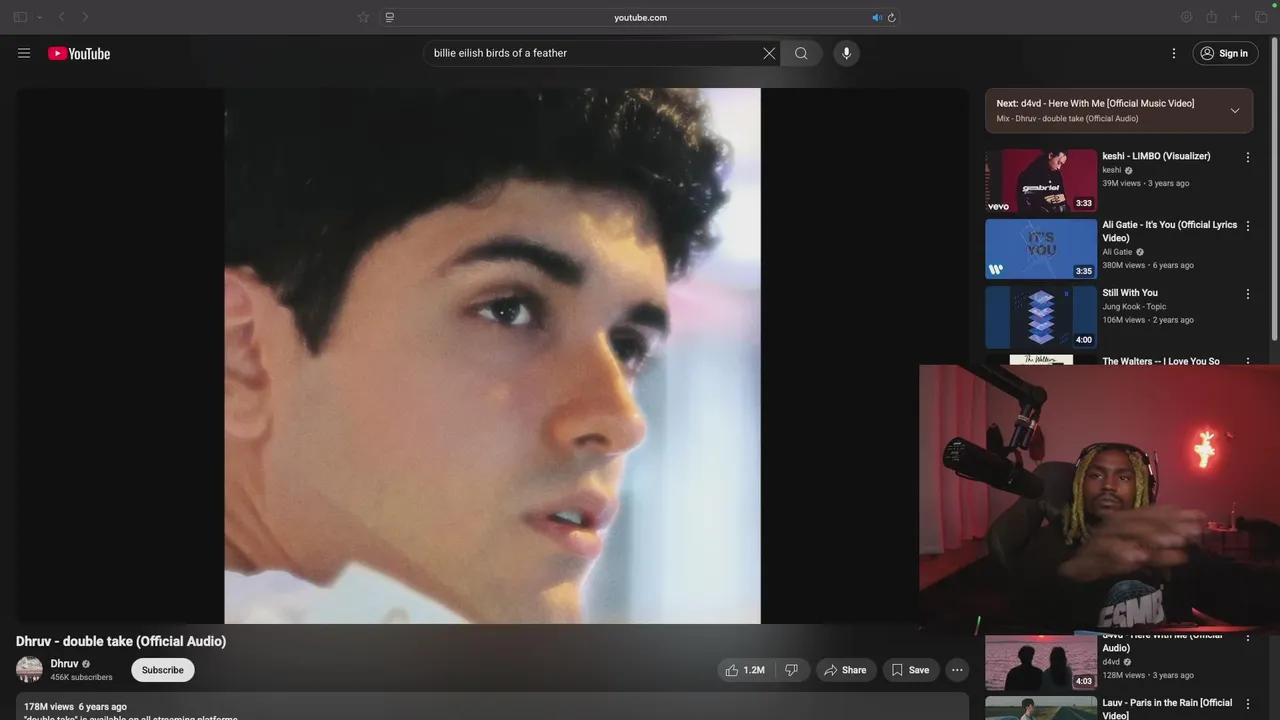Open options menu for keshi - LIMBO video

click(1247, 158)
